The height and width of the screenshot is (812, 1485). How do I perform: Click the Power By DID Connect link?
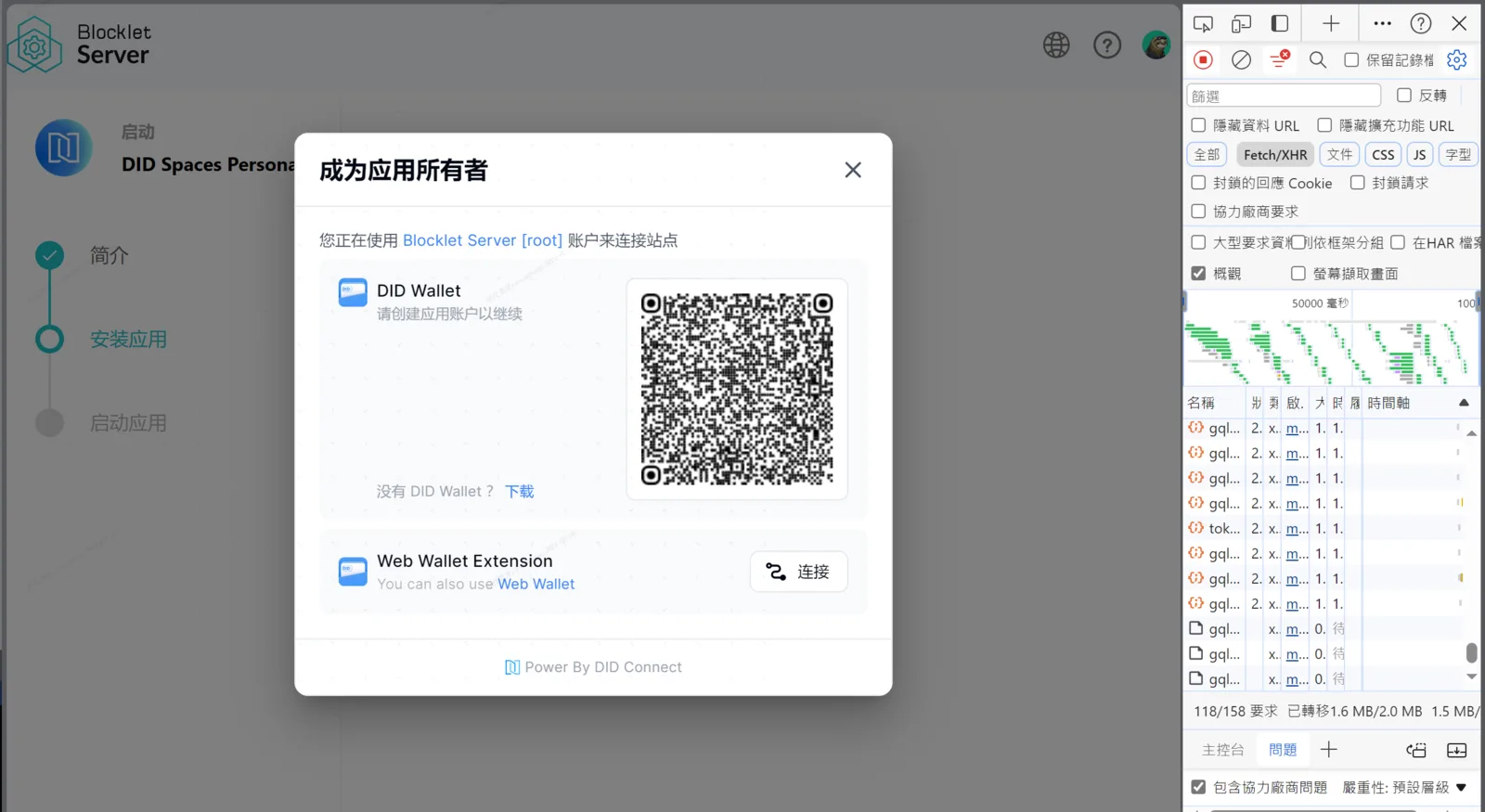[593, 667]
